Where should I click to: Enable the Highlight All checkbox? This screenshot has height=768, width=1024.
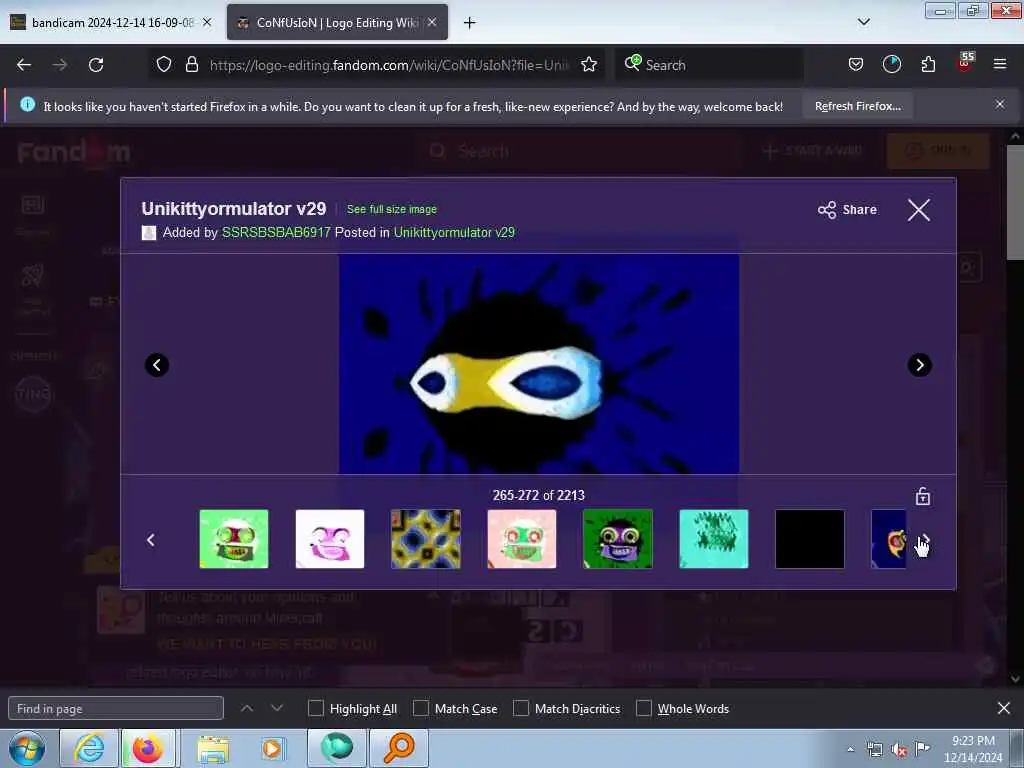[315, 708]
